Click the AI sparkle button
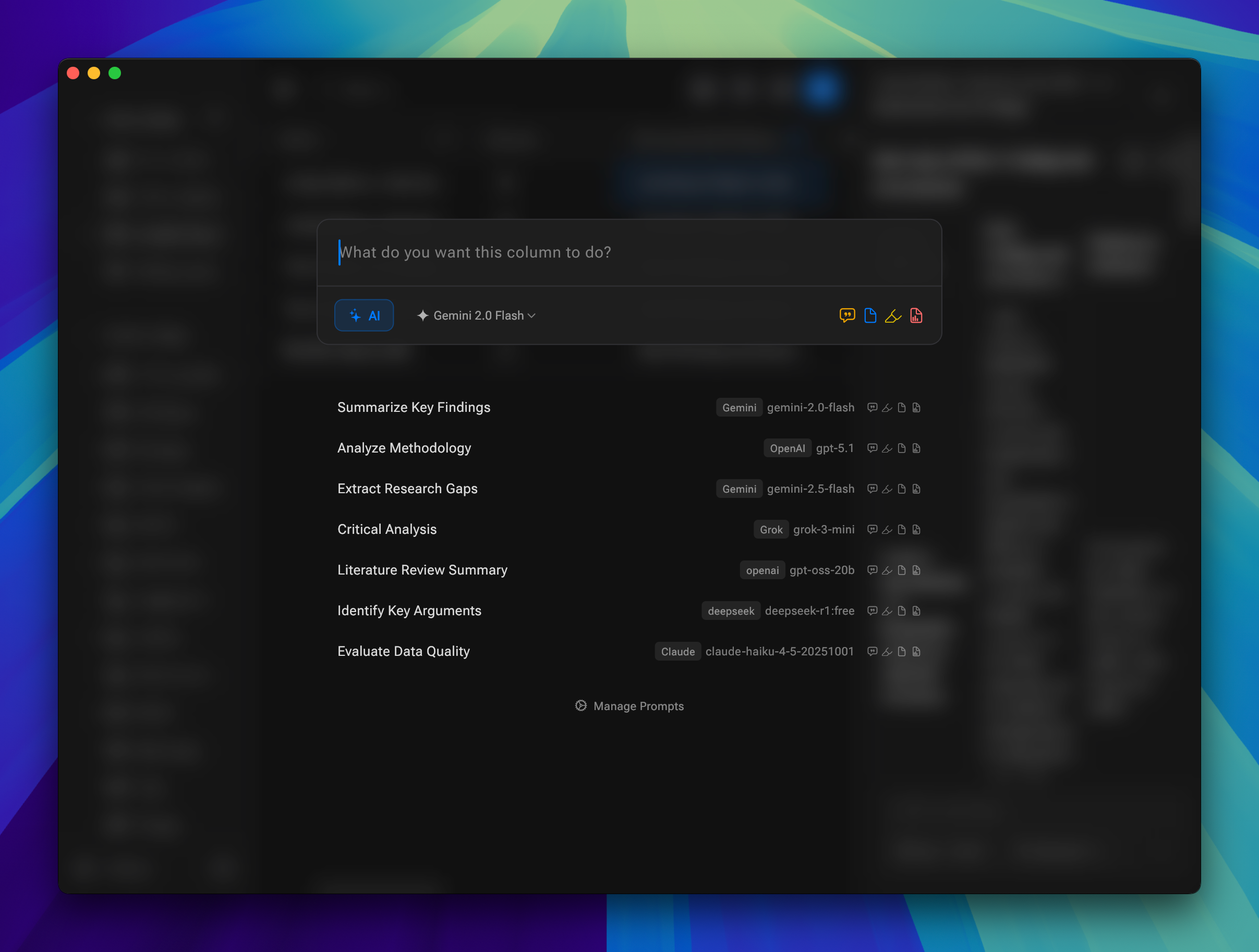 364,315
